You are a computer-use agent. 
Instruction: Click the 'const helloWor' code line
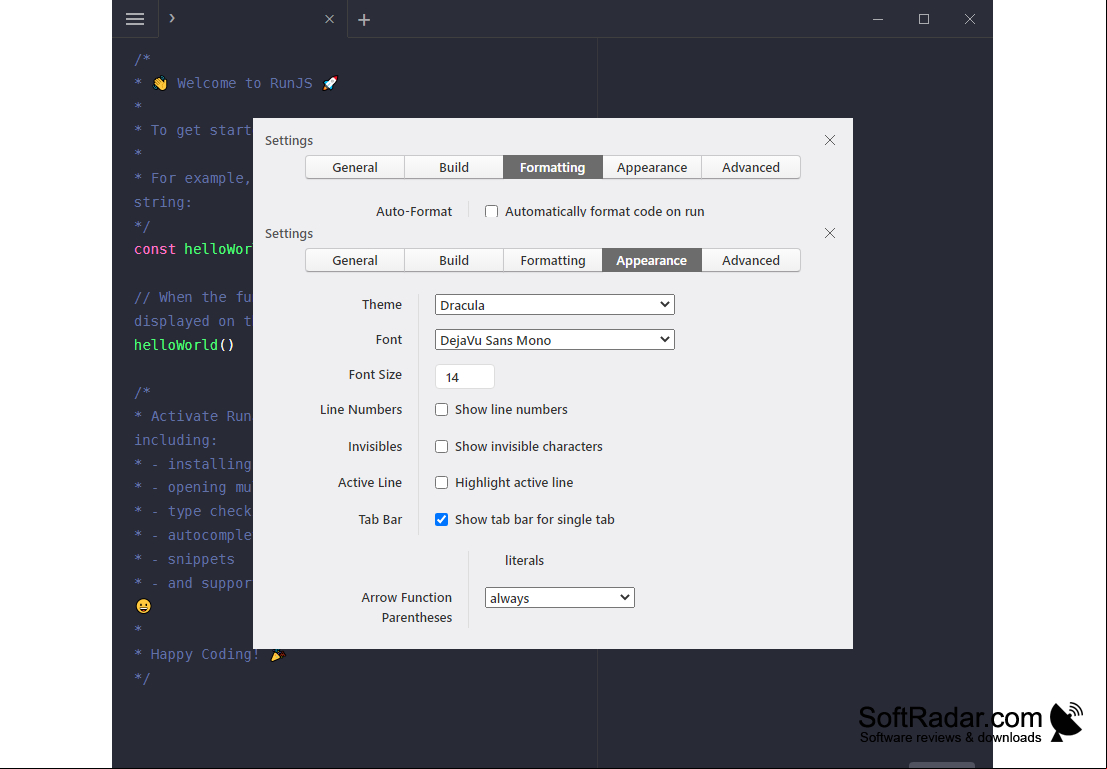tap(193, 249)
